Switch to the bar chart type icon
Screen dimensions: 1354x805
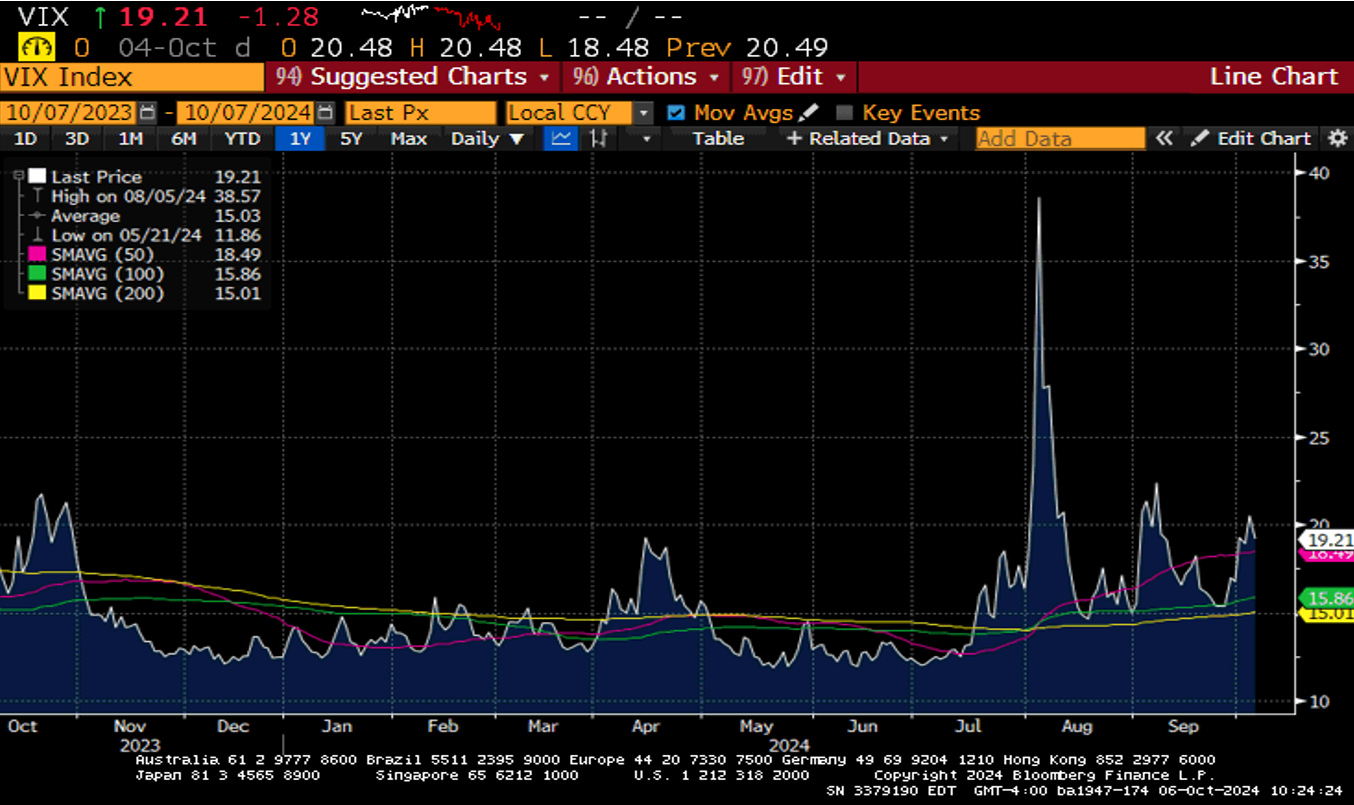click(x=599, y=139)
